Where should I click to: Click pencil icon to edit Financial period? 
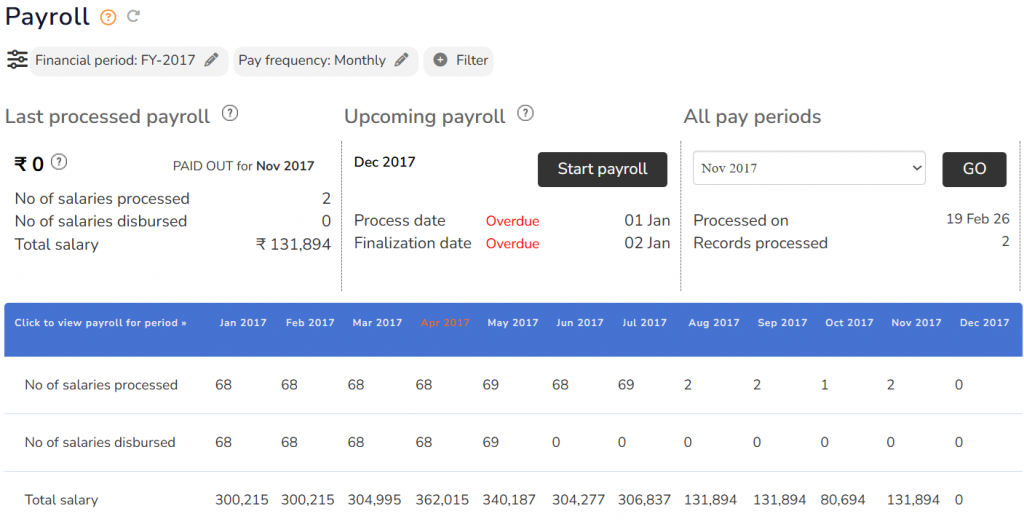(x=211, y=60)
